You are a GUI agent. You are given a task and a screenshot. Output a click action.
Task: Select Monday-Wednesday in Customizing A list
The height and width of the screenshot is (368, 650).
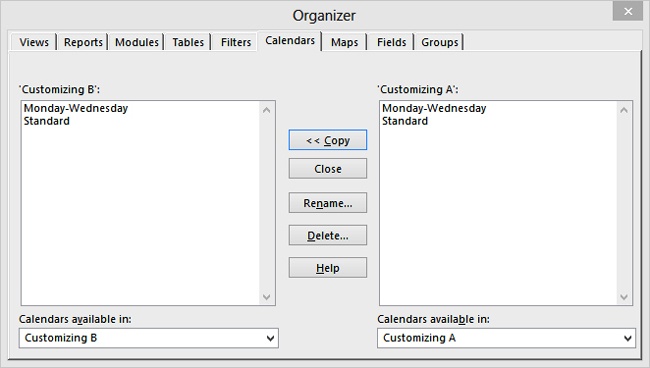[434, 108]
